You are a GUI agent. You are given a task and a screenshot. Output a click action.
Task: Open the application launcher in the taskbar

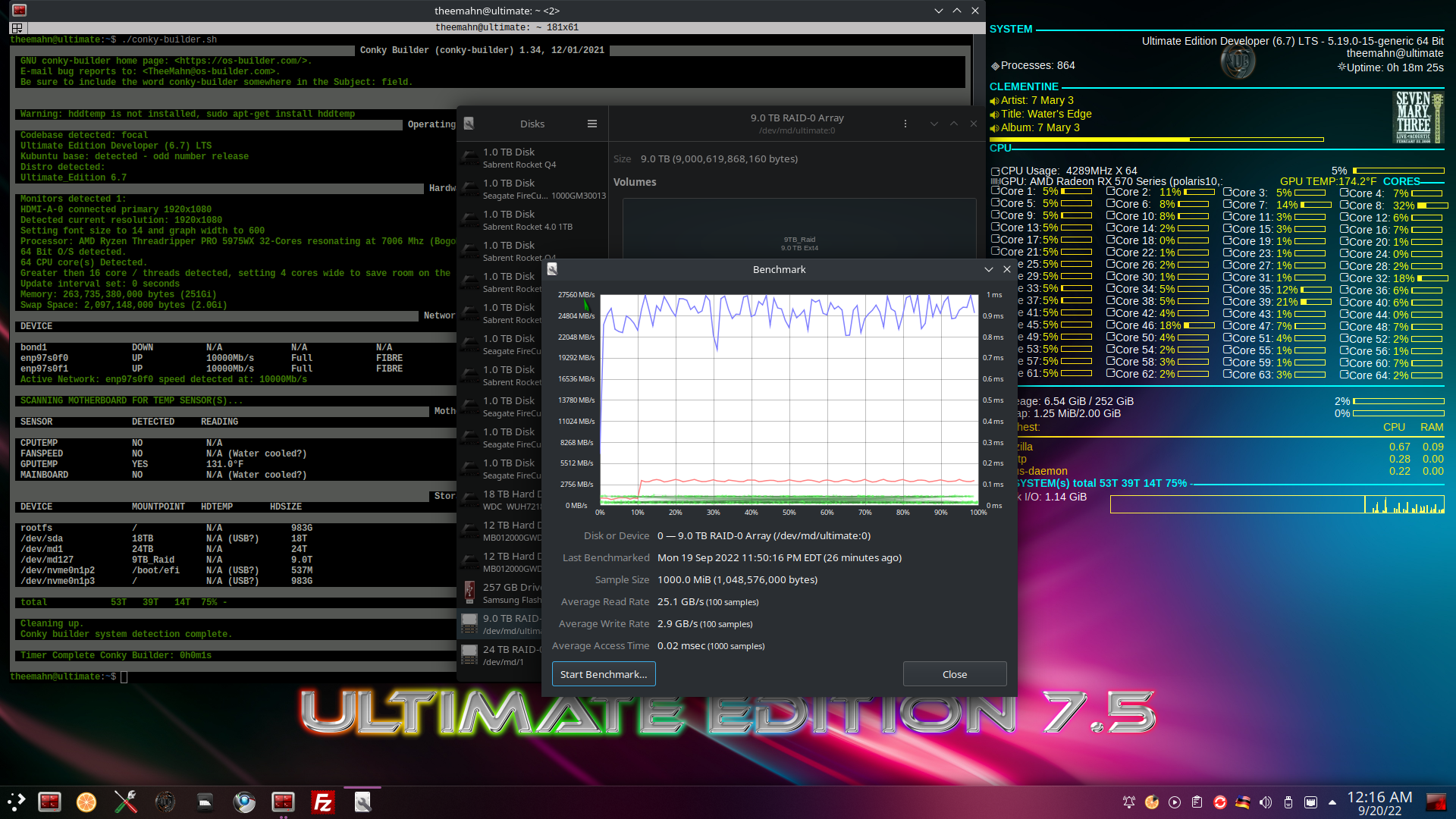click(x=17, y=802)
